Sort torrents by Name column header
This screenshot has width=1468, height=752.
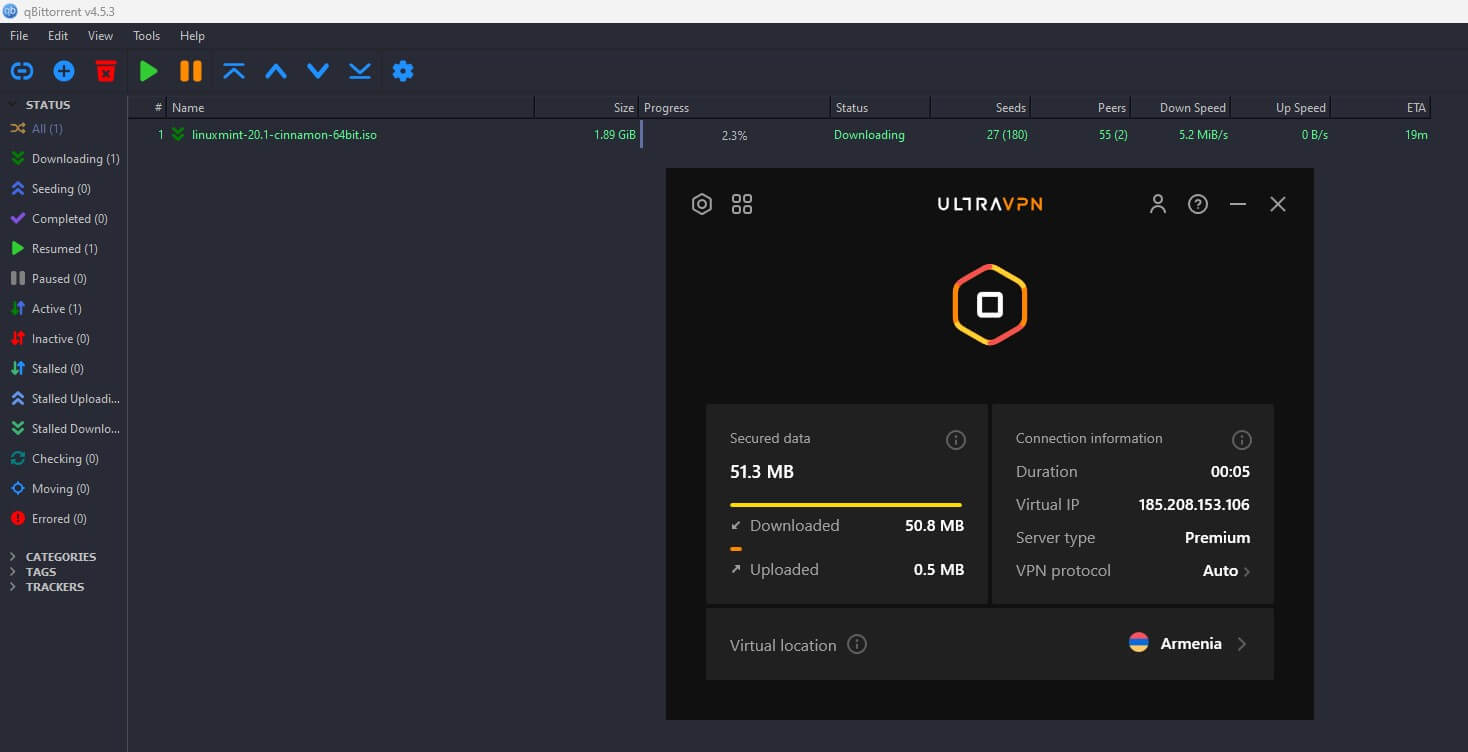[350, 107]
